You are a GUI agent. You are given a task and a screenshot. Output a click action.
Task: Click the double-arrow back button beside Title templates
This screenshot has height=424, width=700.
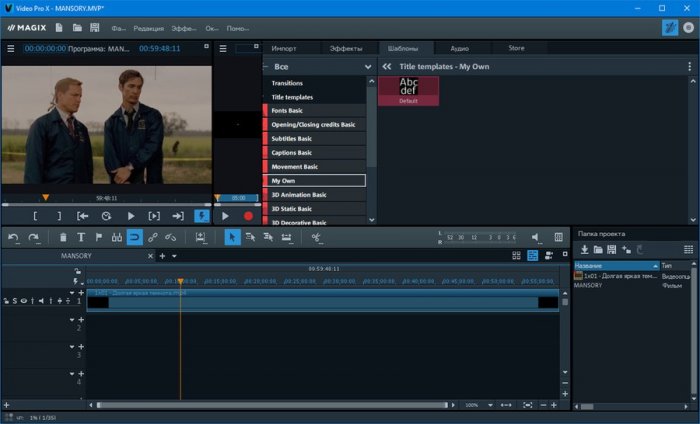[387, 66]
